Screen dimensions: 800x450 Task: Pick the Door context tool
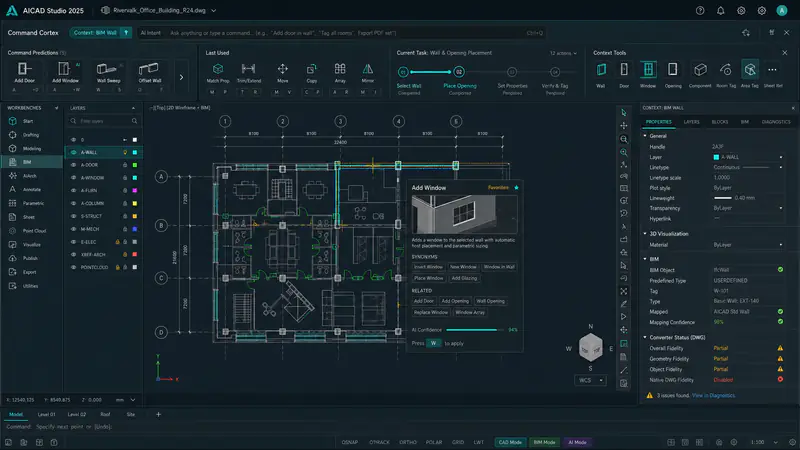click(624, 74)
